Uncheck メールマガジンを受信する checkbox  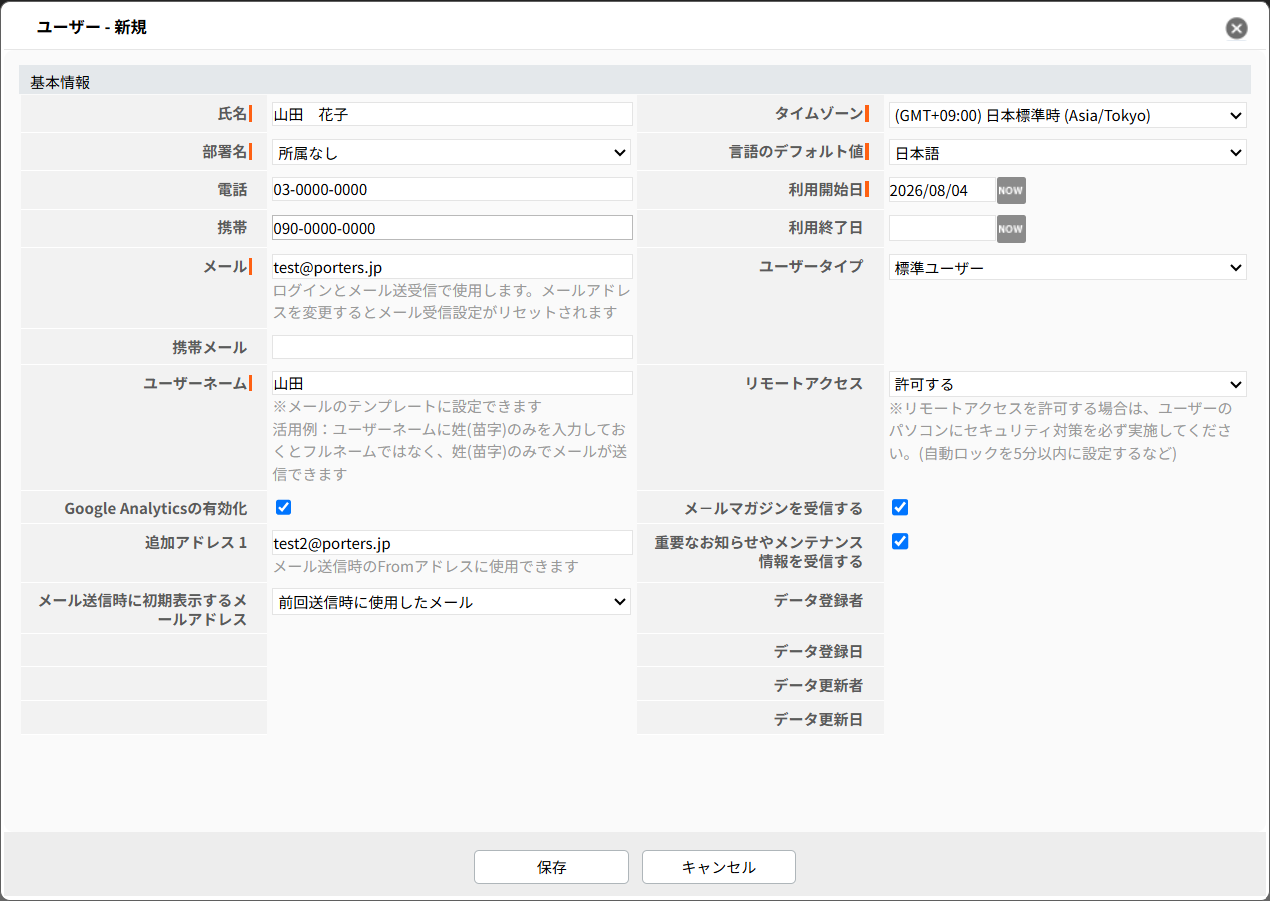click(x=900, y=507)
